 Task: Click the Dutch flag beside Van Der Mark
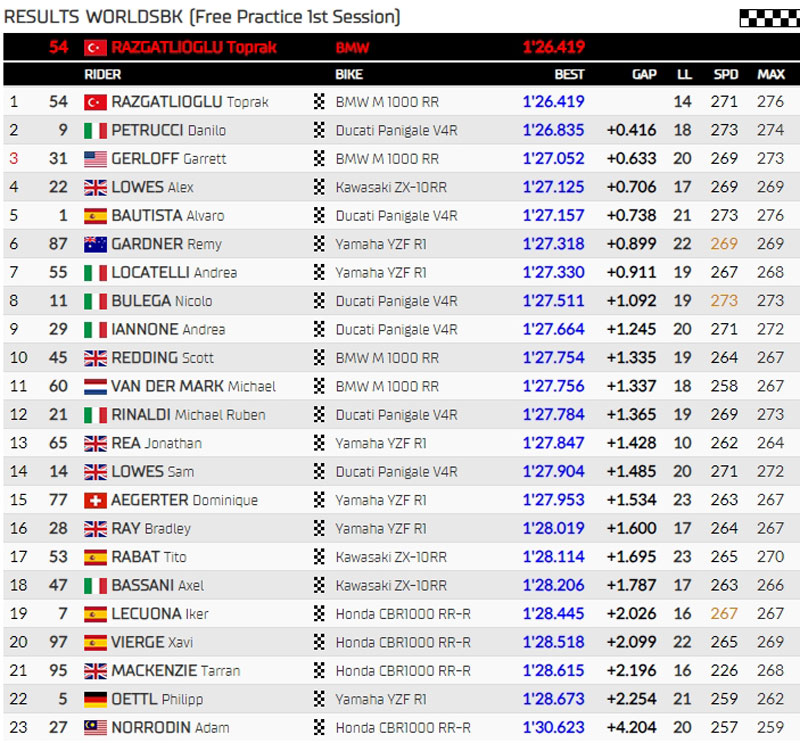click(x=95, y=386)
